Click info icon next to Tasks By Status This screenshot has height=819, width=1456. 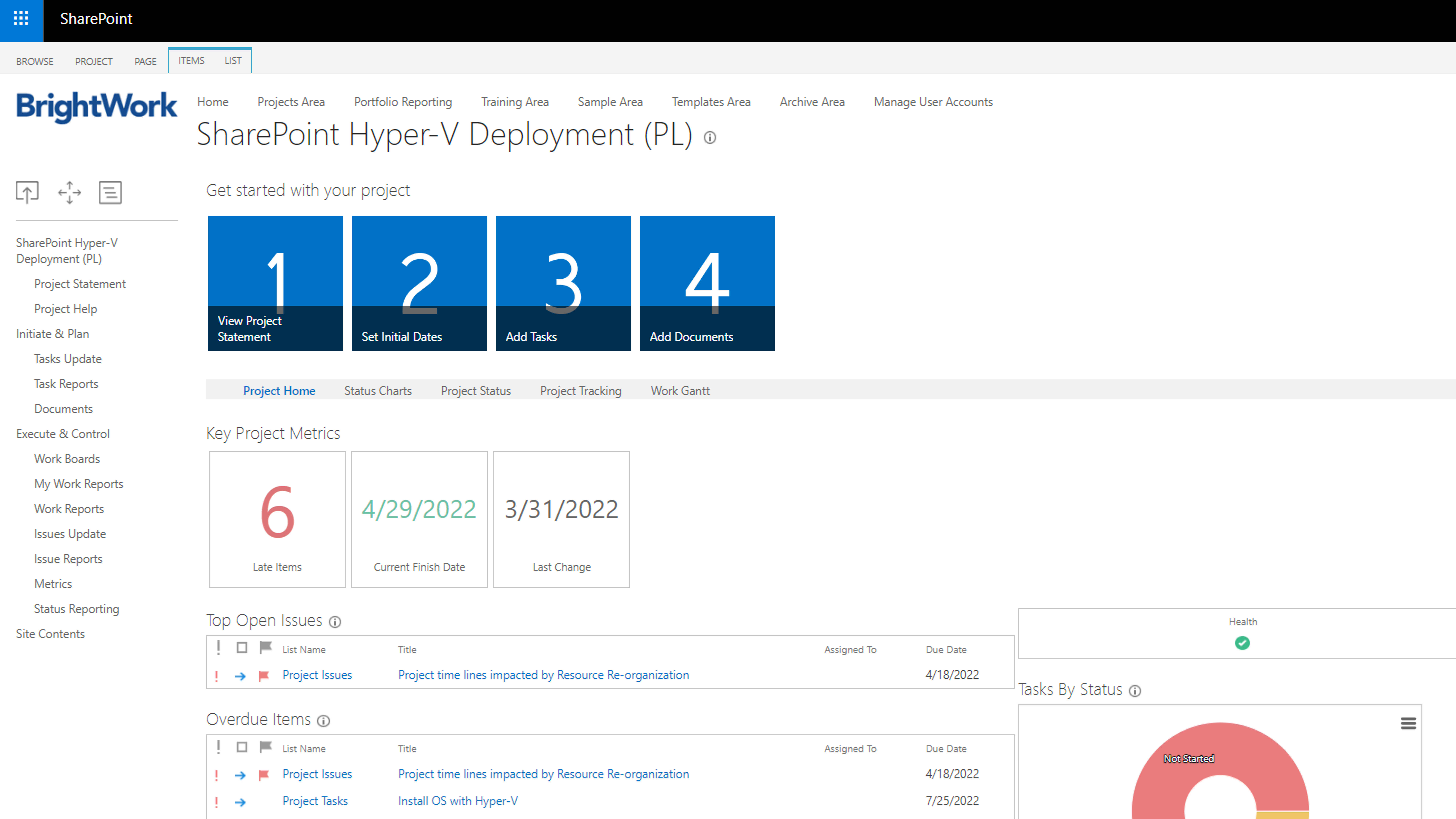tap(1135, 691)
